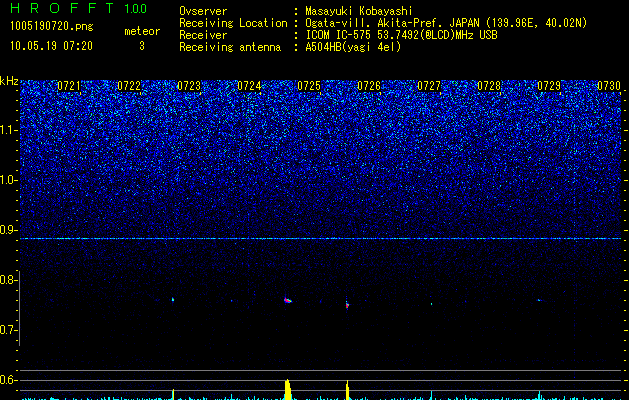Click the yellow power spike before 0723
629x400 pixels.
tap(173, 394)
